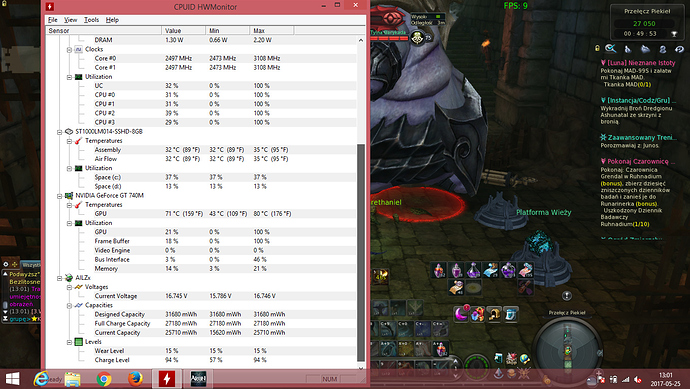Open Firefox from the taskbar
The image size is (690, 389).
coord(136,379)
